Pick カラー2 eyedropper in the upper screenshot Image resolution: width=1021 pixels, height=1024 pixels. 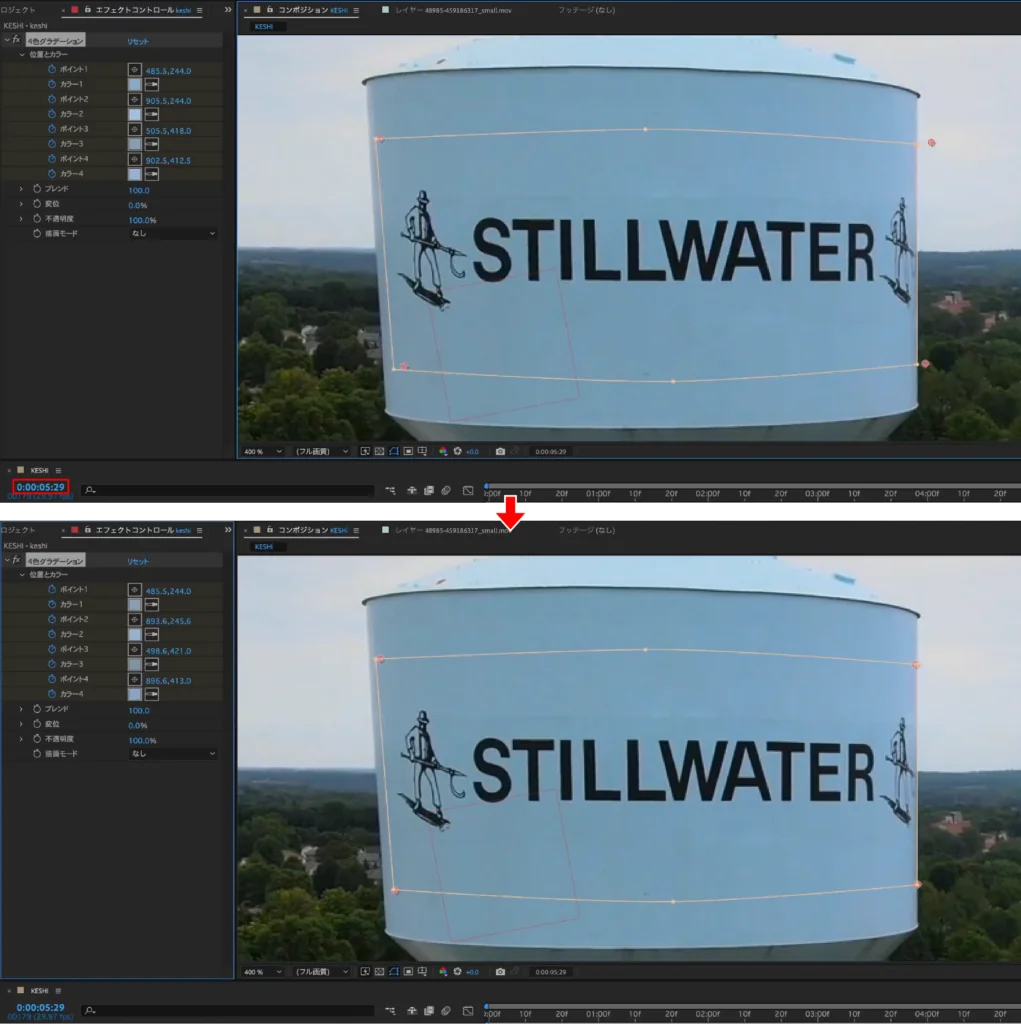tap(152, 114)
